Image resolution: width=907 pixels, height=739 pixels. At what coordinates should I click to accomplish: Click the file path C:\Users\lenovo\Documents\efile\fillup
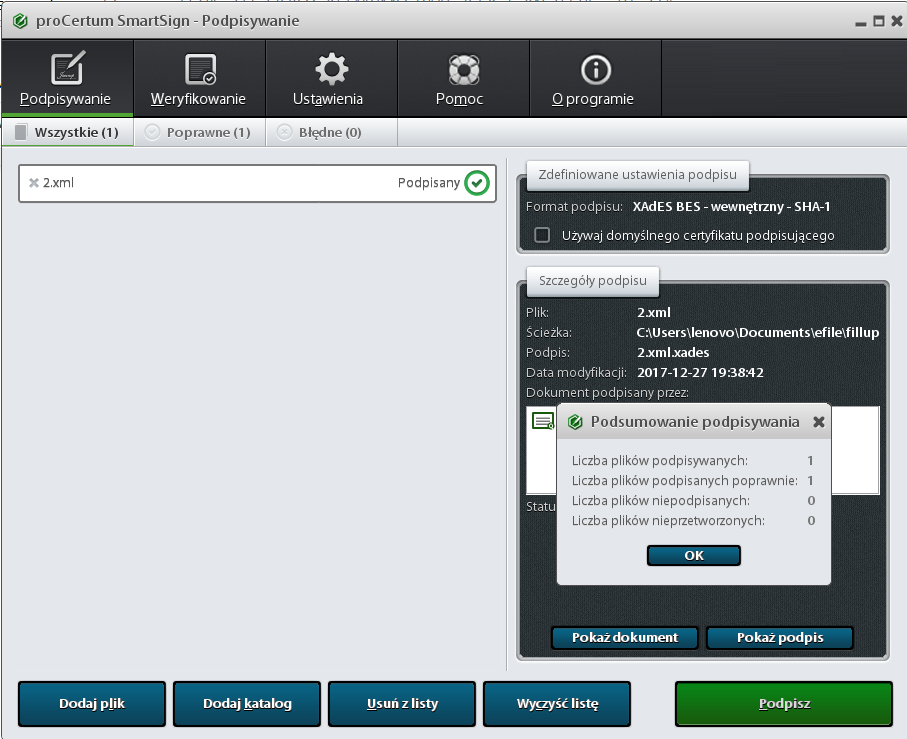click(758, 332)
